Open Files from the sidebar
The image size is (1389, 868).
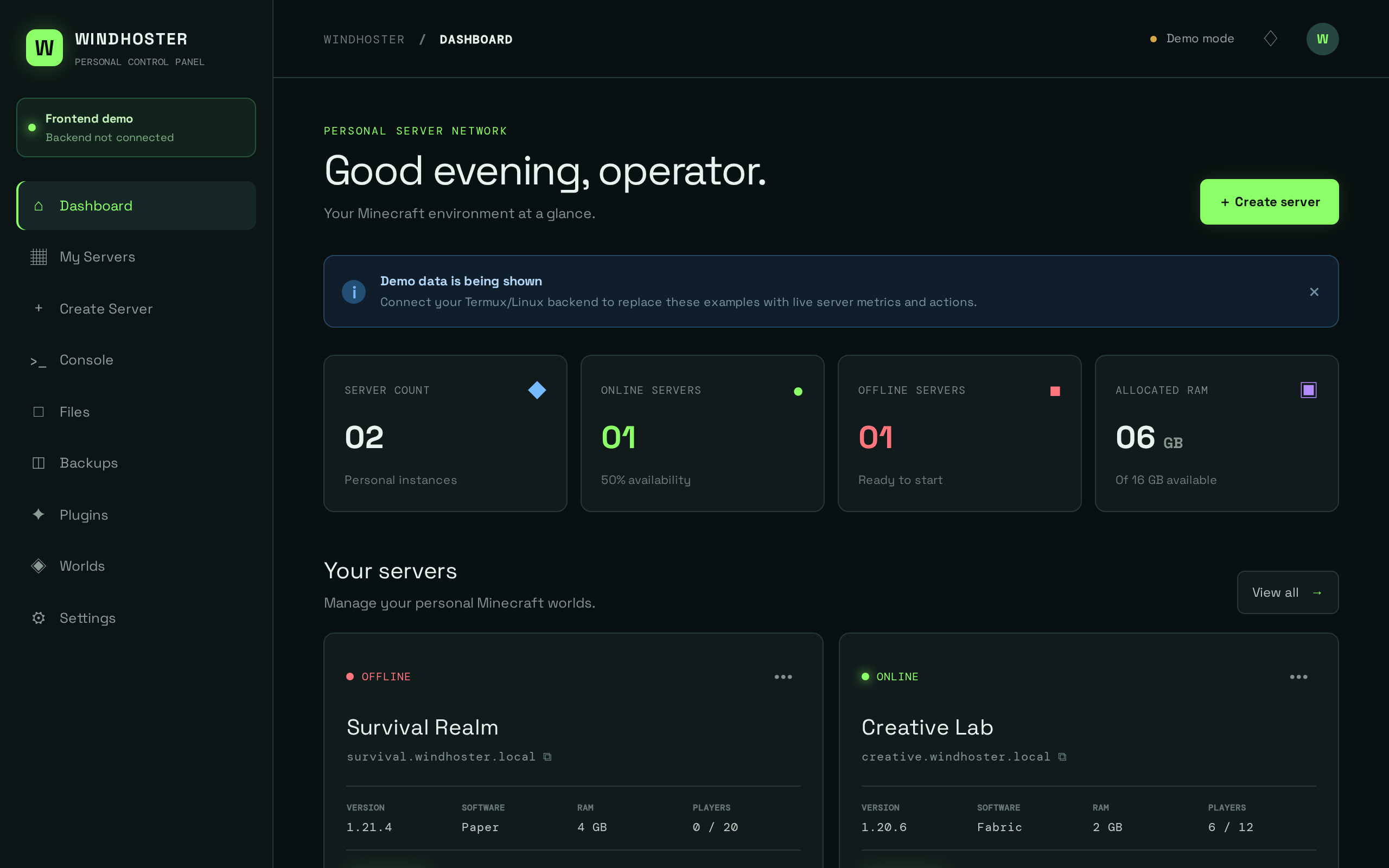coord(136,412)
